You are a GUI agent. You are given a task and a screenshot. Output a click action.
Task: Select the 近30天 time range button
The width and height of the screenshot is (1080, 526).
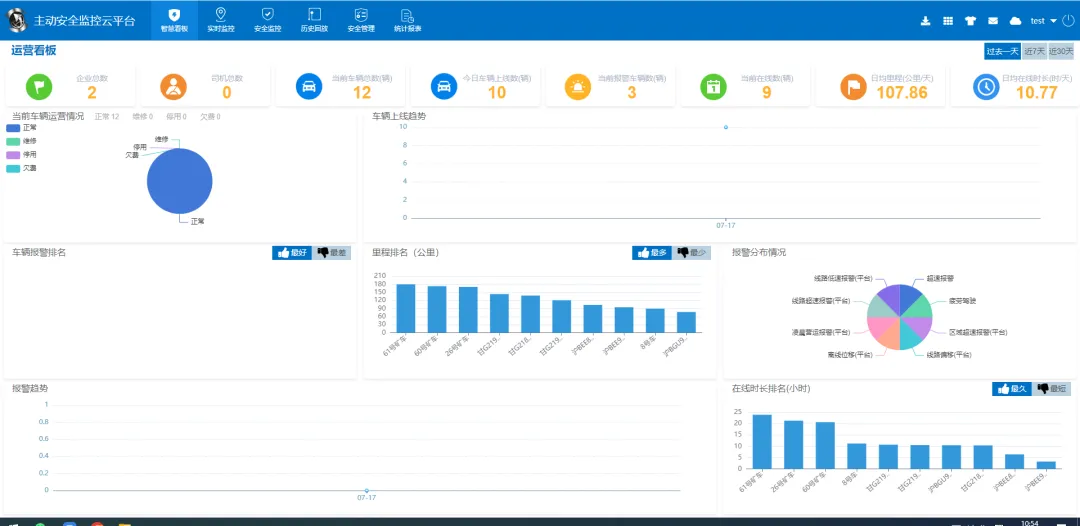(x=1060, y=51)
